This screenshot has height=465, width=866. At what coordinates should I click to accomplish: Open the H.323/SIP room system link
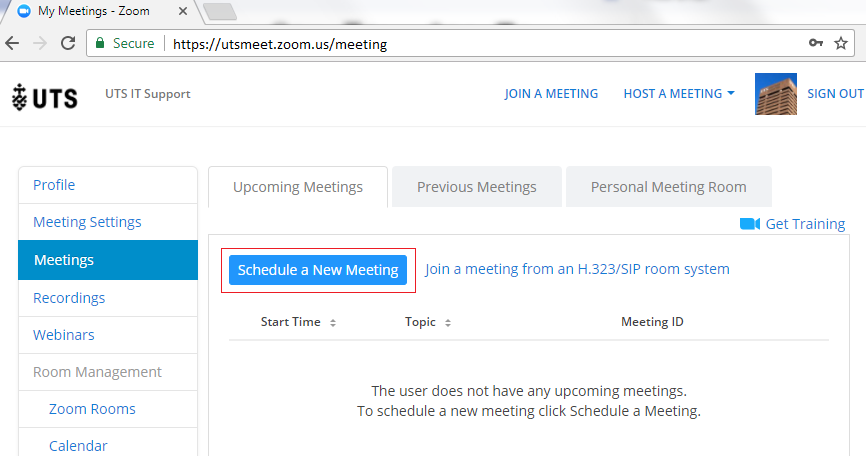tap(577, 269)
